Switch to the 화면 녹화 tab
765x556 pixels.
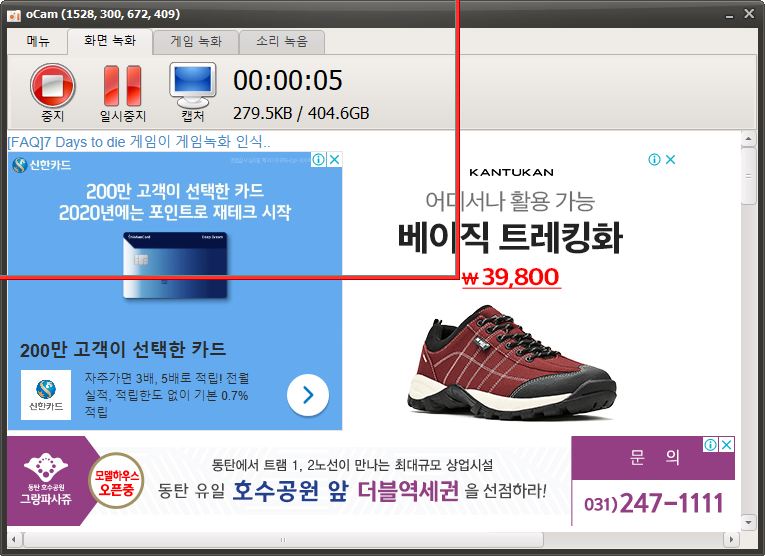click(x=110, y=40)
